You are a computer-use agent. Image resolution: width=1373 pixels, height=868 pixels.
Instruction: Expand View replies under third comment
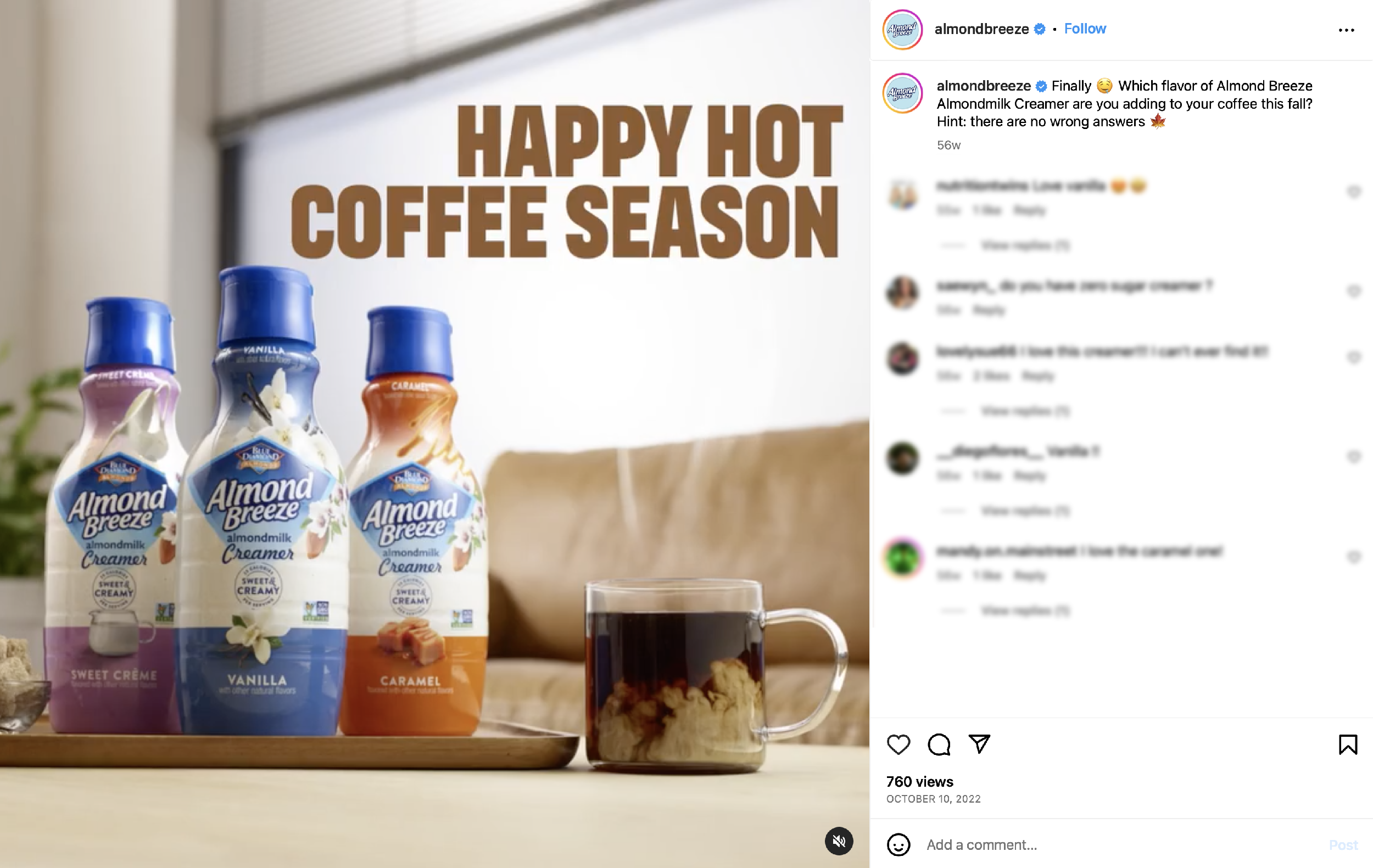tap(1025, 411)
